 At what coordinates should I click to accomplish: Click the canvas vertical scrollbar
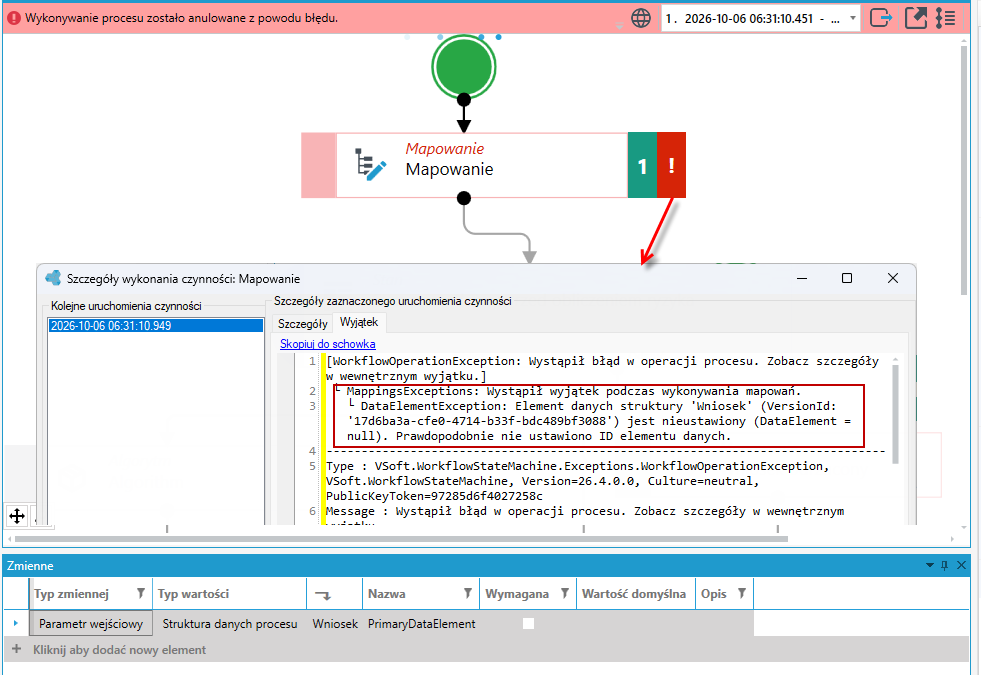(963, 169)
